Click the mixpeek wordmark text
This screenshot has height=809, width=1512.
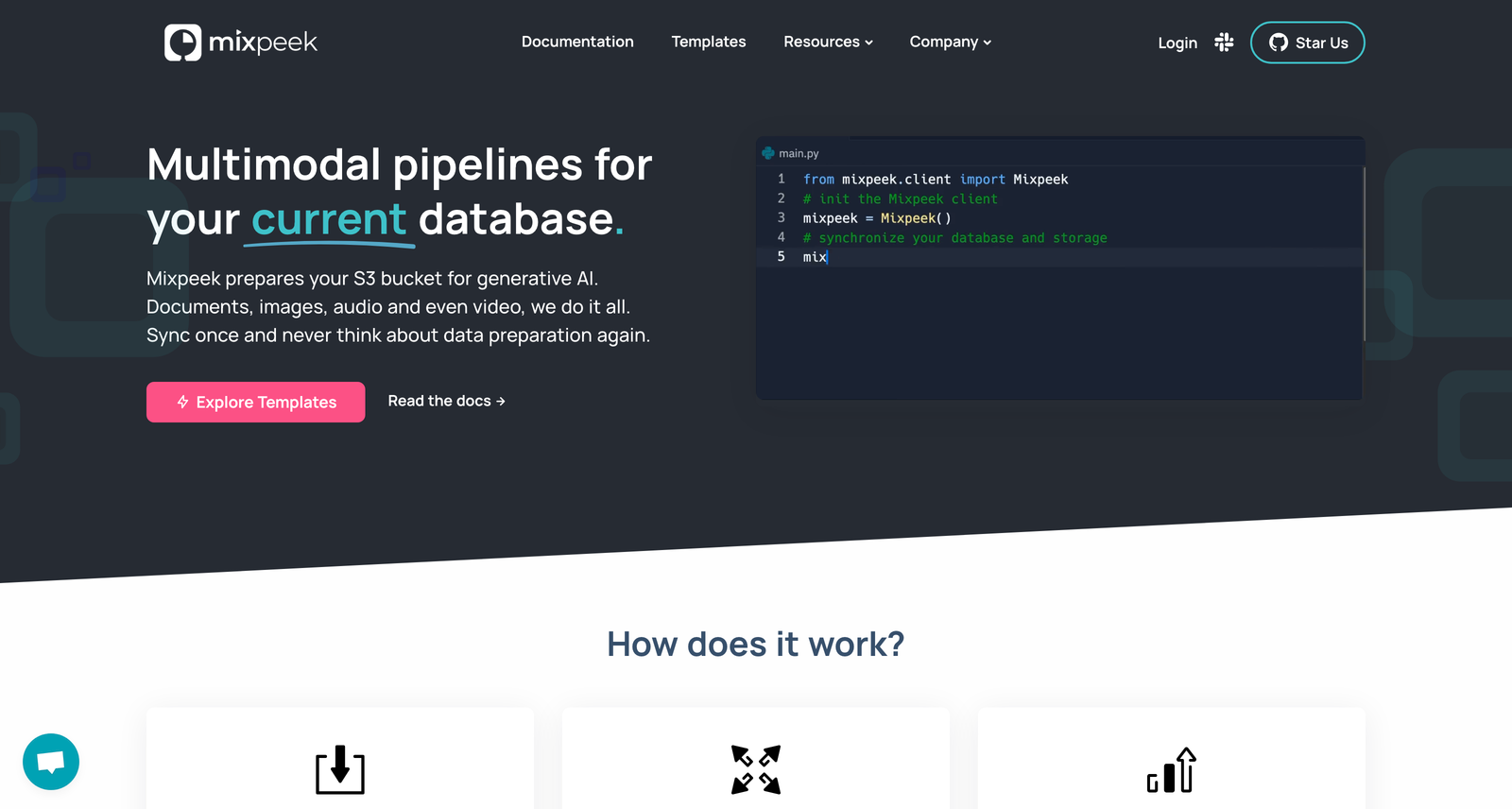(x=263, y=43)
